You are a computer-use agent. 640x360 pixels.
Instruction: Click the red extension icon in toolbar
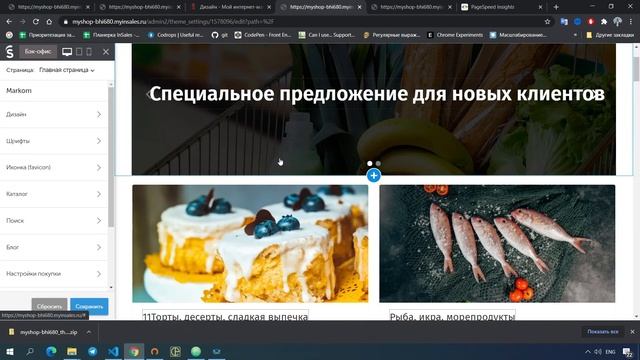[x=590, y=22]
